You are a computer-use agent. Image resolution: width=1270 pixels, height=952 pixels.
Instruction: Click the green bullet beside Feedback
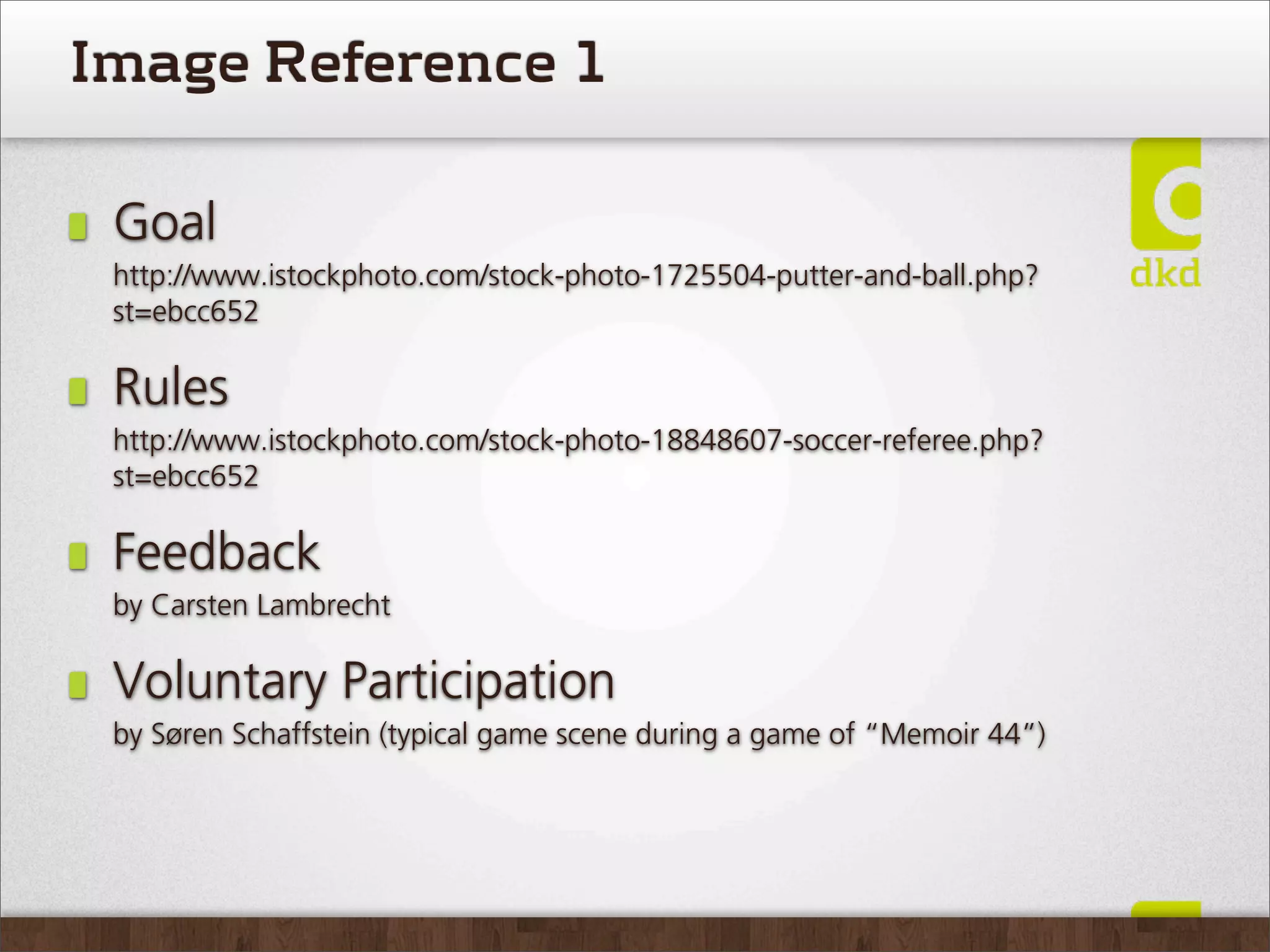78,556
